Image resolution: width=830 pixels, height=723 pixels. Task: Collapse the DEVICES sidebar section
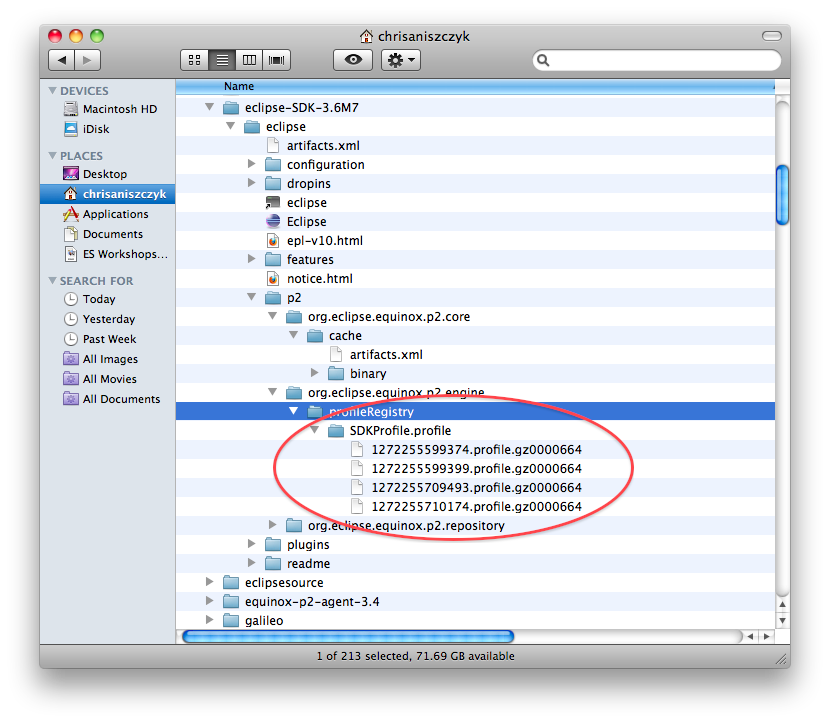click(x=52, y=91)
